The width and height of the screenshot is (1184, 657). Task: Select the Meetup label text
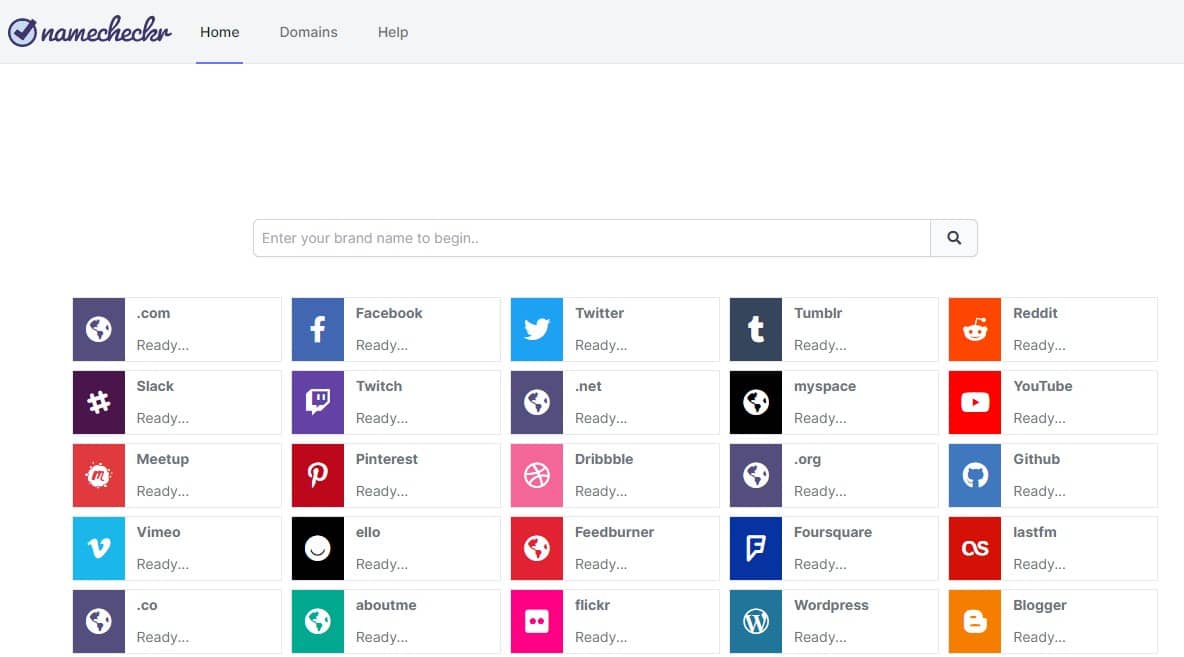click(163, 459)
